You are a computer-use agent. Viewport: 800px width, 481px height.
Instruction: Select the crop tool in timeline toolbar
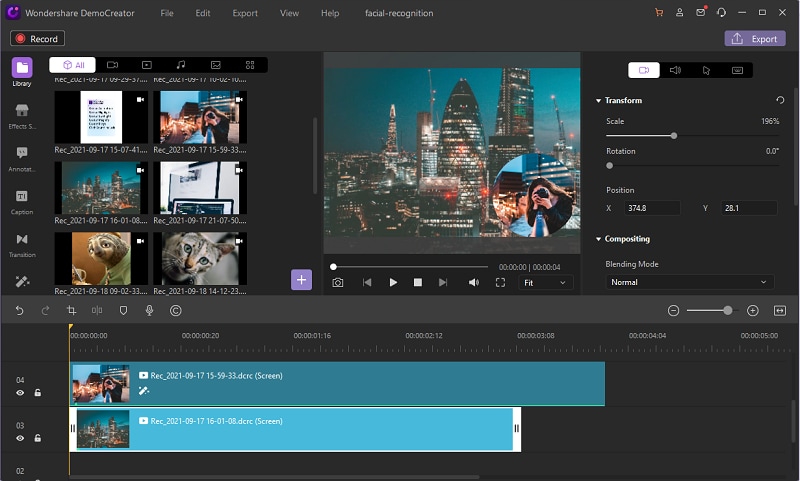(x=71, y=311)
